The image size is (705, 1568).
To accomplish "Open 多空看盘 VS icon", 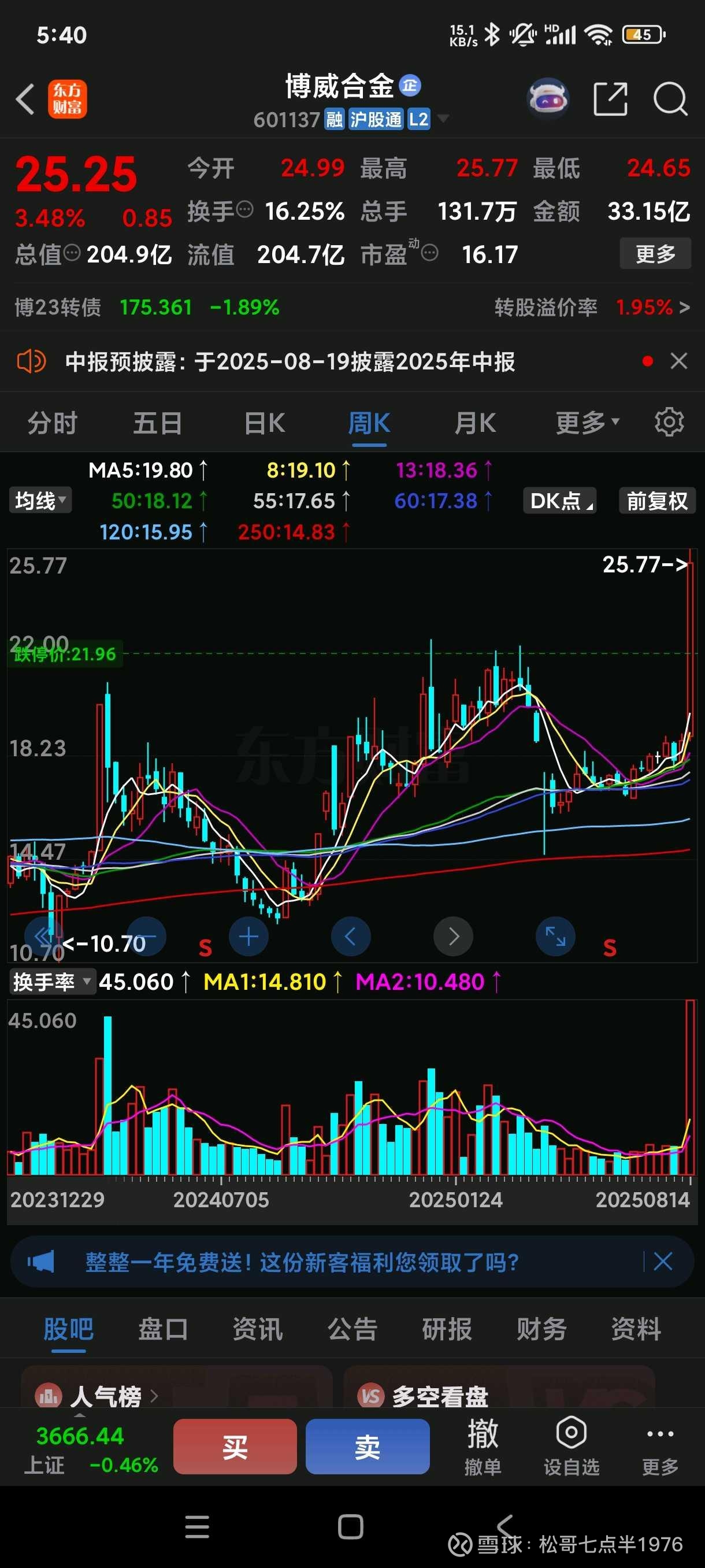I will [x=371, y=1396].
